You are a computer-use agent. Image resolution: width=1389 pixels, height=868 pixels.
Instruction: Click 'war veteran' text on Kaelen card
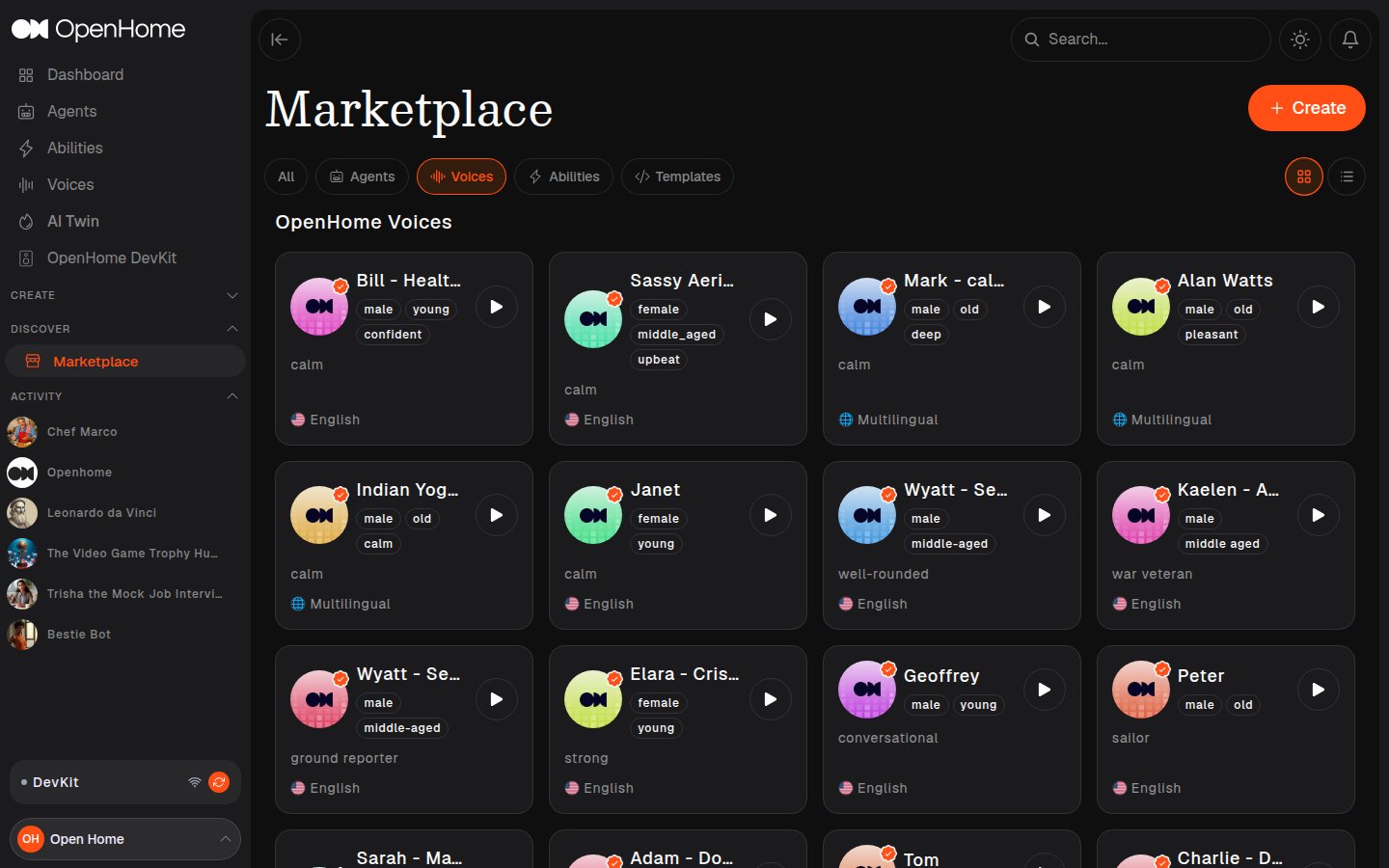click(x=1153, y=574)
